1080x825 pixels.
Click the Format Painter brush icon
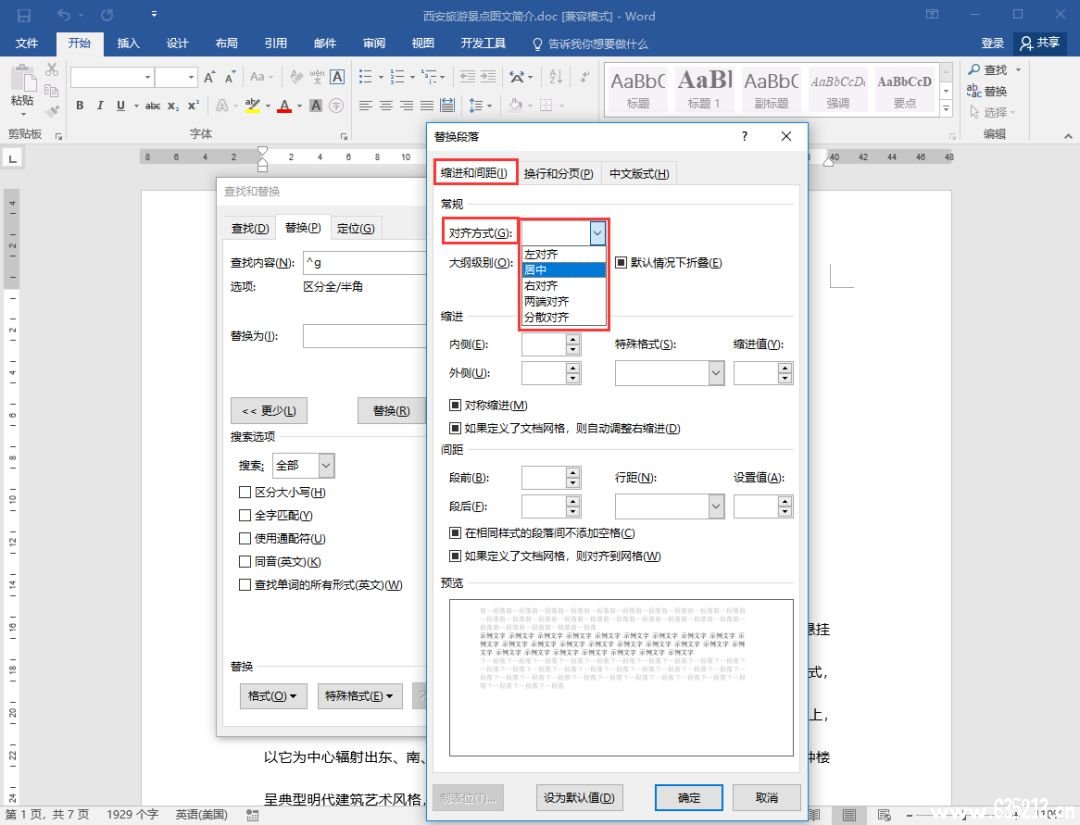click(52, 111)
